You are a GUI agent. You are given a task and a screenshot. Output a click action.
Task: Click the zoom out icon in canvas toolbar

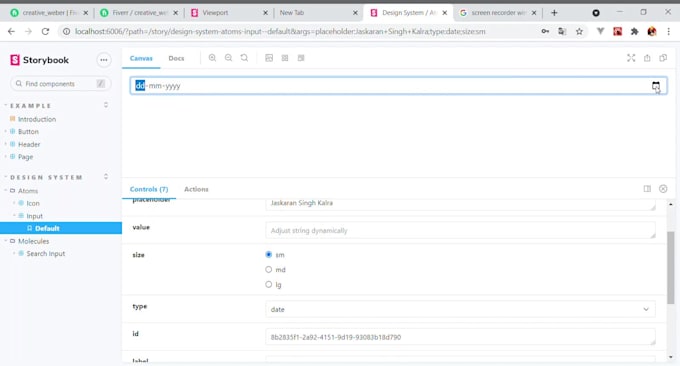pyautogui.click(x=228, y=58)
